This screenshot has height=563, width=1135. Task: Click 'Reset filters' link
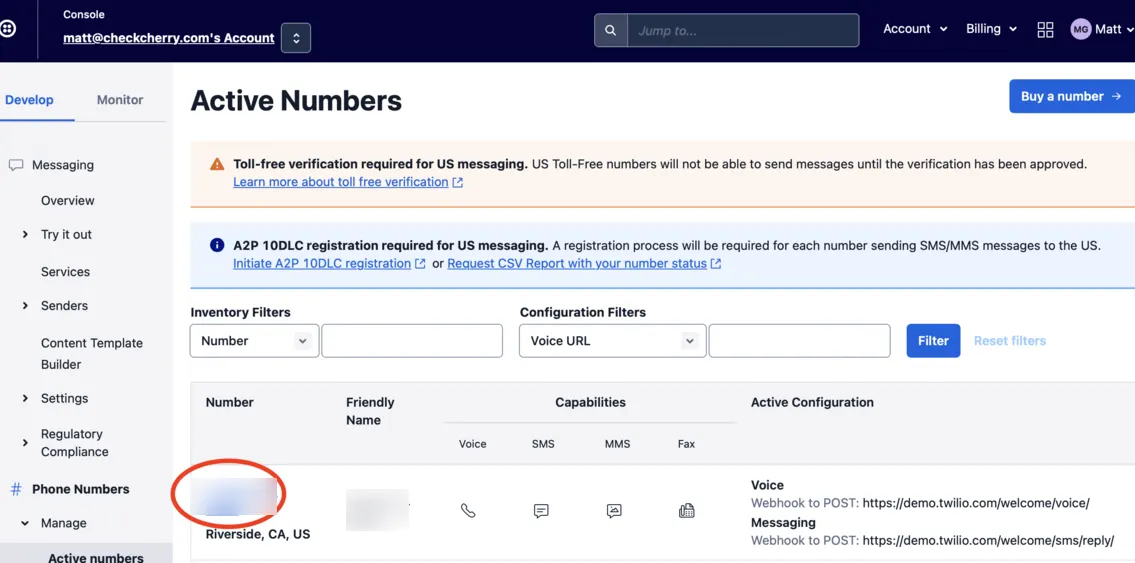coord(1010,341)
